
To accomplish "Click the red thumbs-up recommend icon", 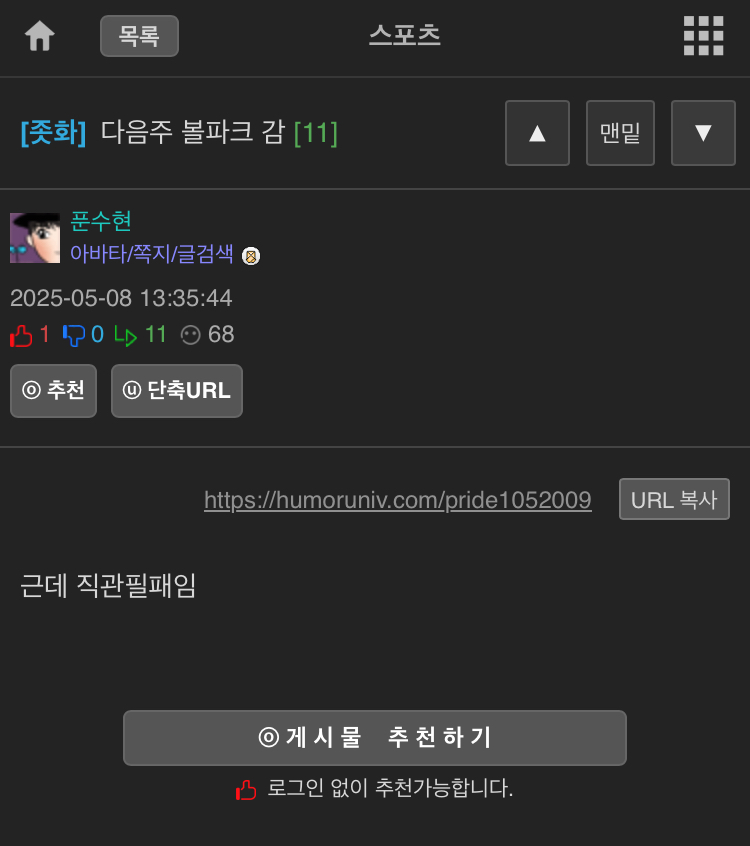I will point(21,336).
